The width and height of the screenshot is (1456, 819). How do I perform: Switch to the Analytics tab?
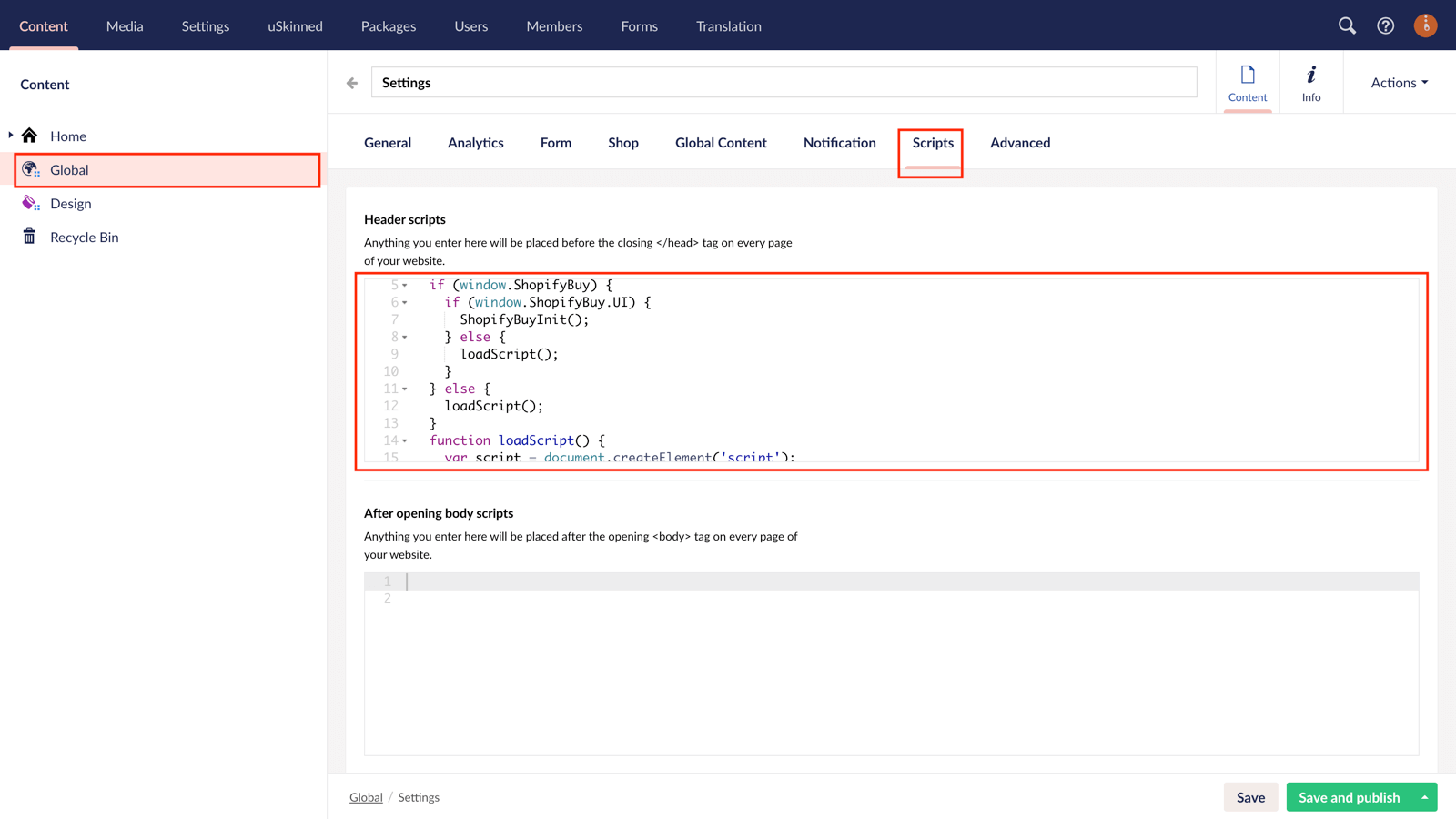pos(475,143)
